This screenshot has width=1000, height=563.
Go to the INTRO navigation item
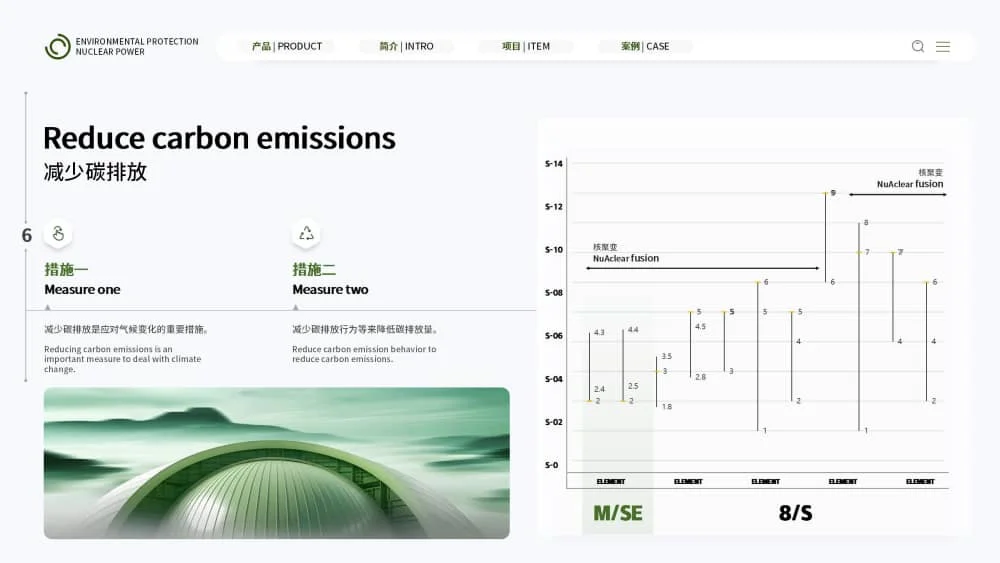(406, 47)
